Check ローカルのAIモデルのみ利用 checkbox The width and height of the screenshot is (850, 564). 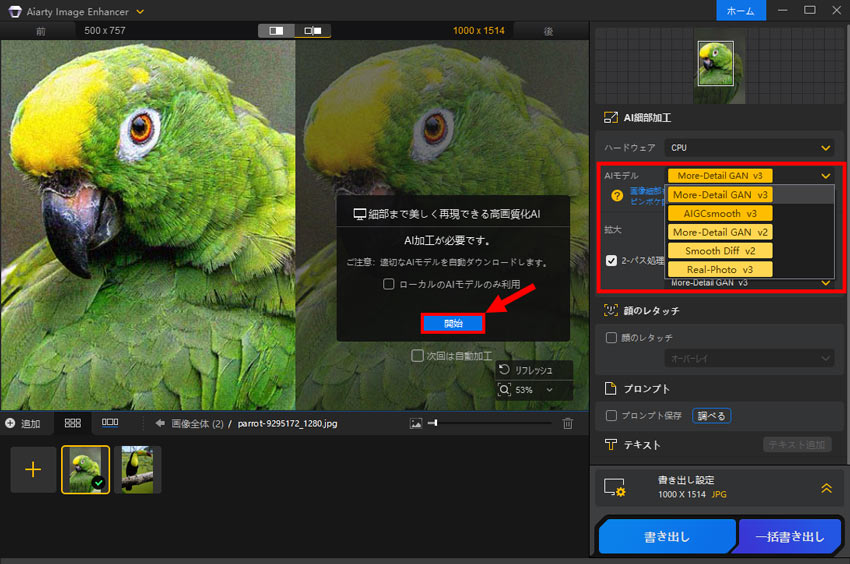click(389, 284)
